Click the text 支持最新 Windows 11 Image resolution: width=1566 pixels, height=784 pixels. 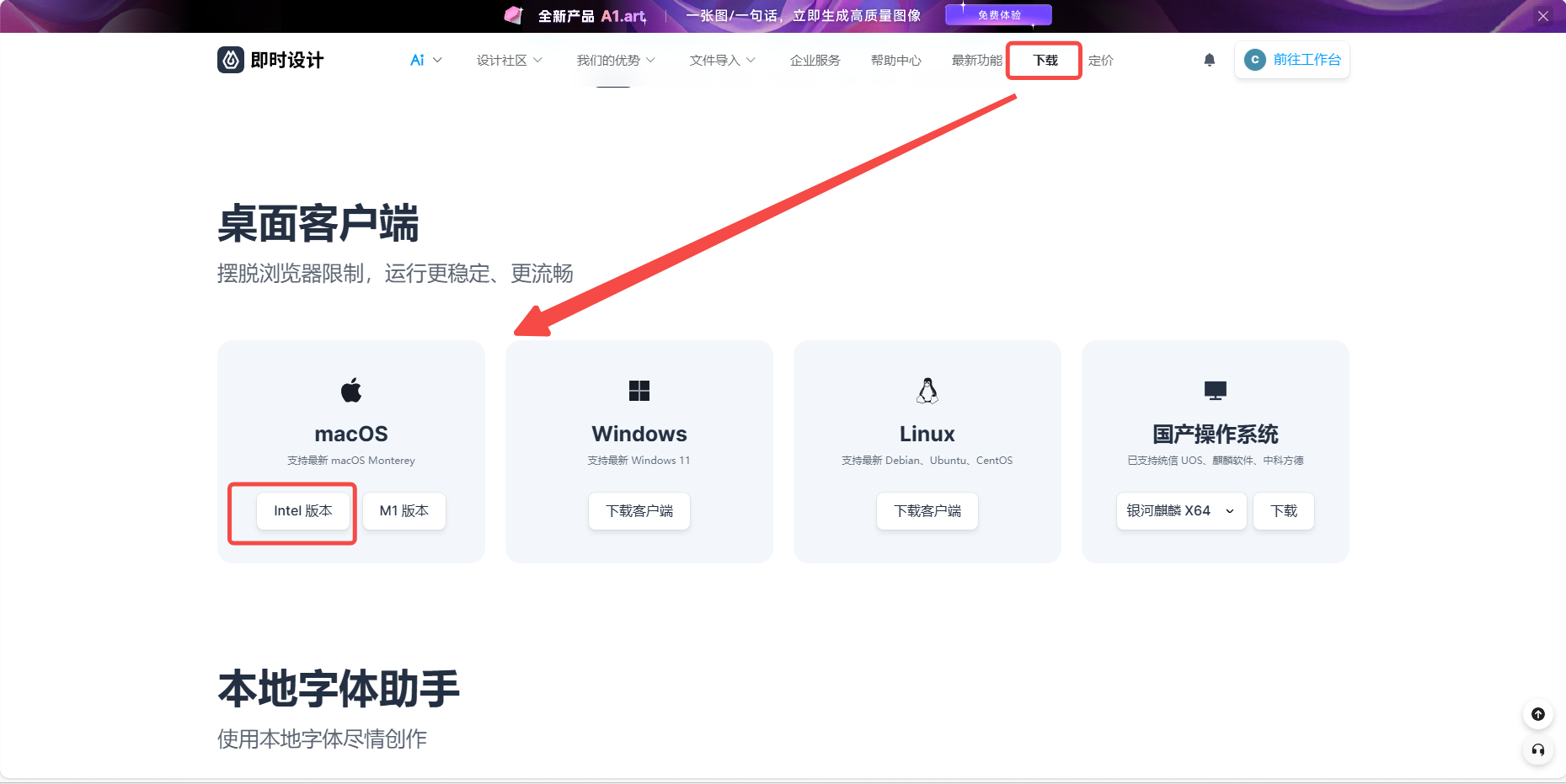pyautogui.click(x=639, y=461)
